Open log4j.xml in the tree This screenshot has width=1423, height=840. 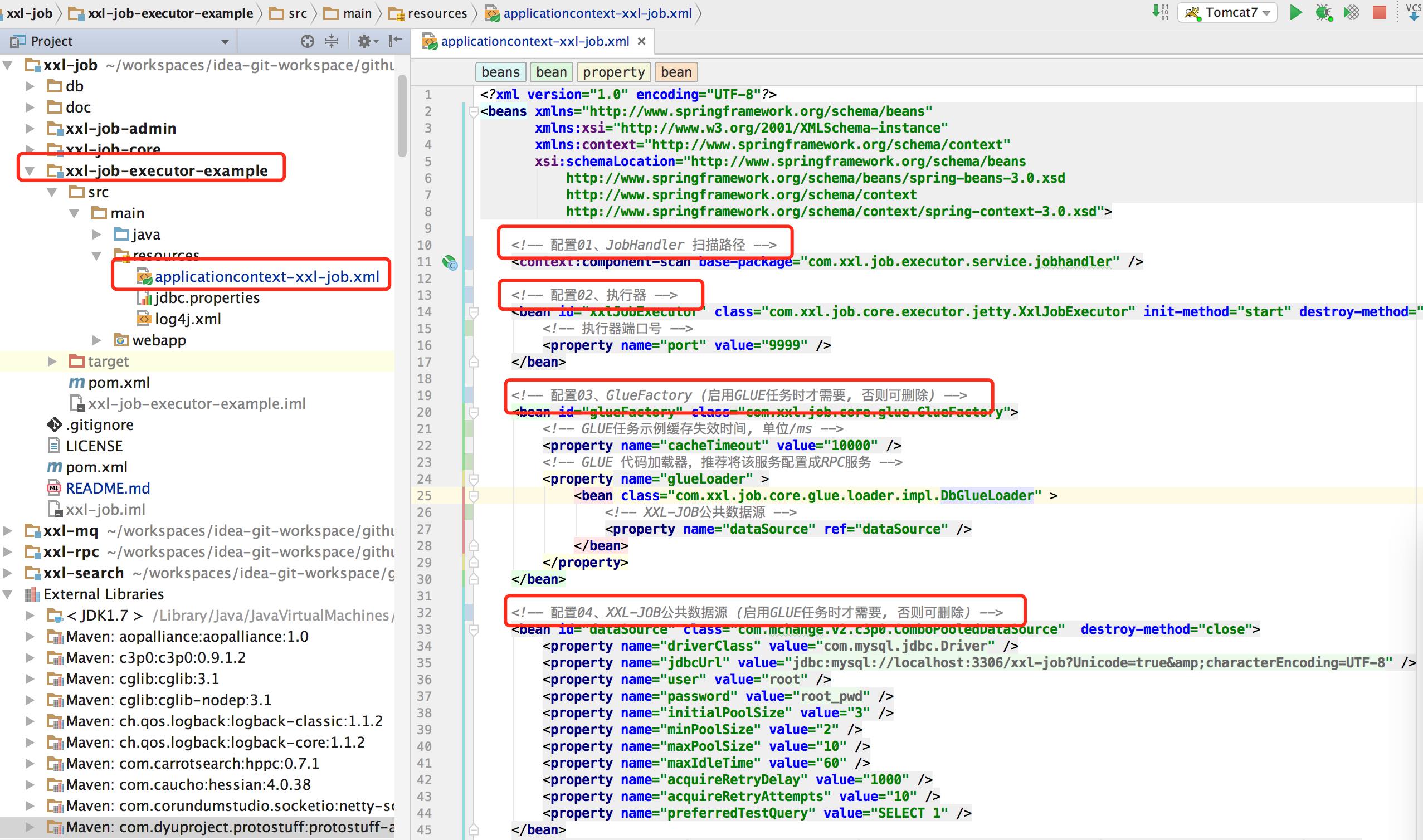coord(179,319)
